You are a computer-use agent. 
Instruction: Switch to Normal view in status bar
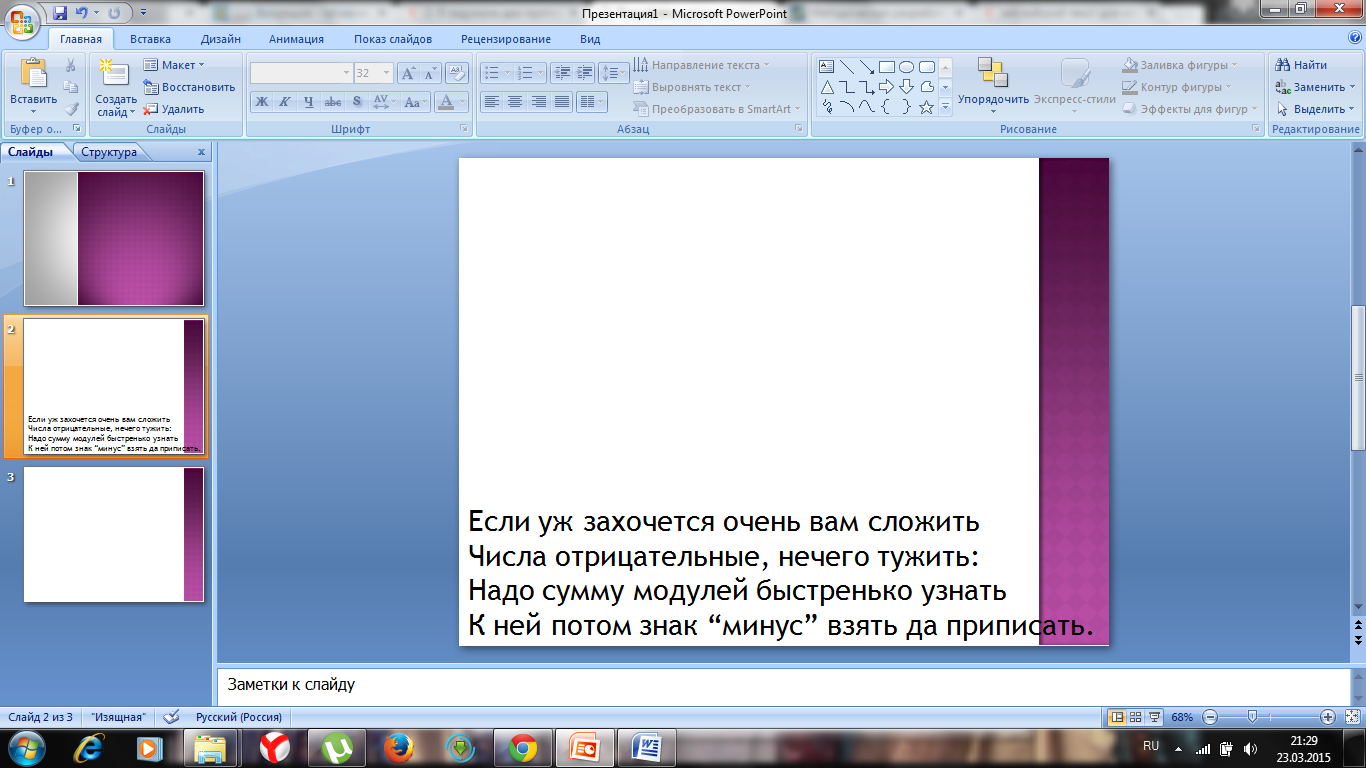(x=1118, y=717)
